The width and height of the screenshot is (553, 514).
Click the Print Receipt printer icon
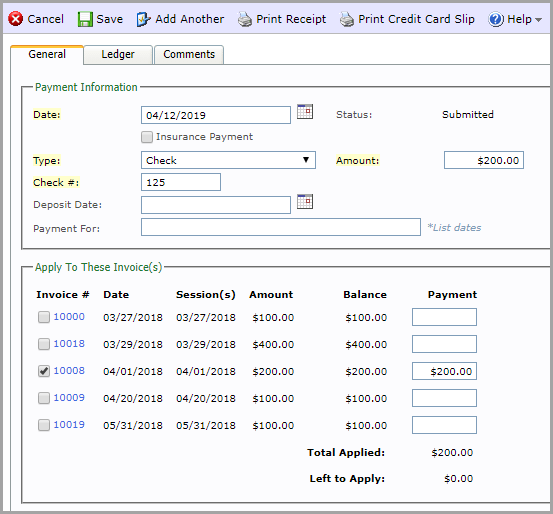pyautogui.click(x=245, y=19)
